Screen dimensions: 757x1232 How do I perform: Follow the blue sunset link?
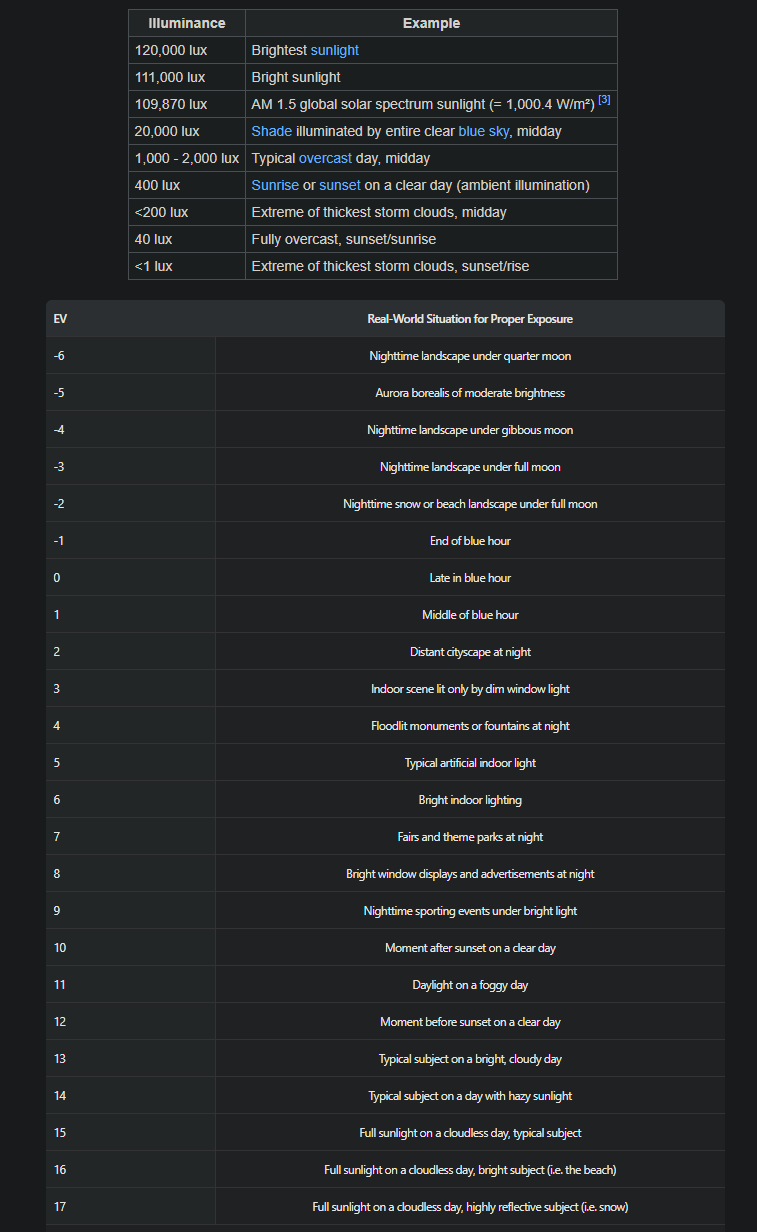[340, 185]
